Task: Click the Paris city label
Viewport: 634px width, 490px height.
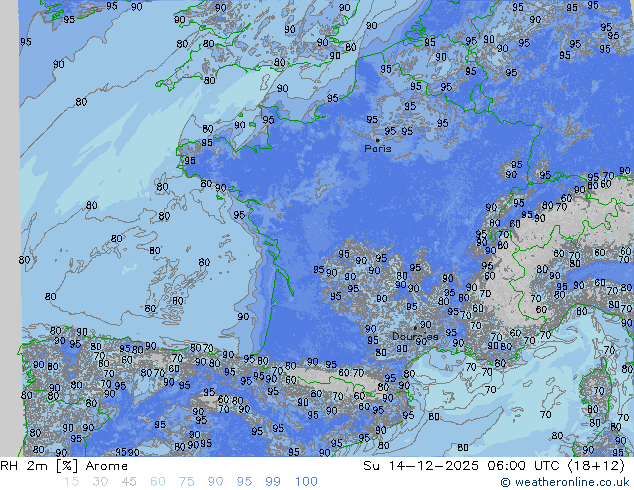Action: click(x=378, y=149)
